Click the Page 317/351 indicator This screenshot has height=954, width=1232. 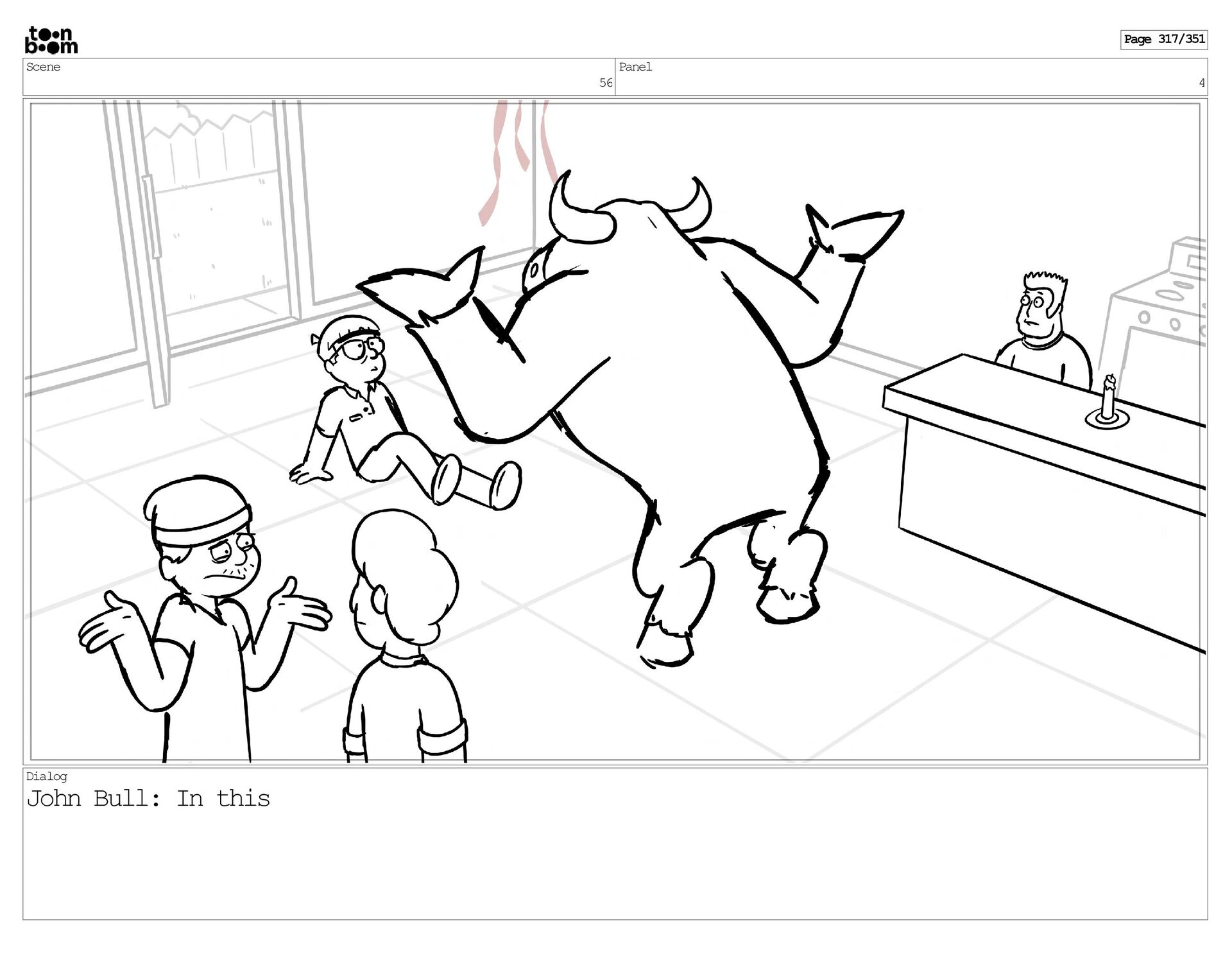point(1164,39)
